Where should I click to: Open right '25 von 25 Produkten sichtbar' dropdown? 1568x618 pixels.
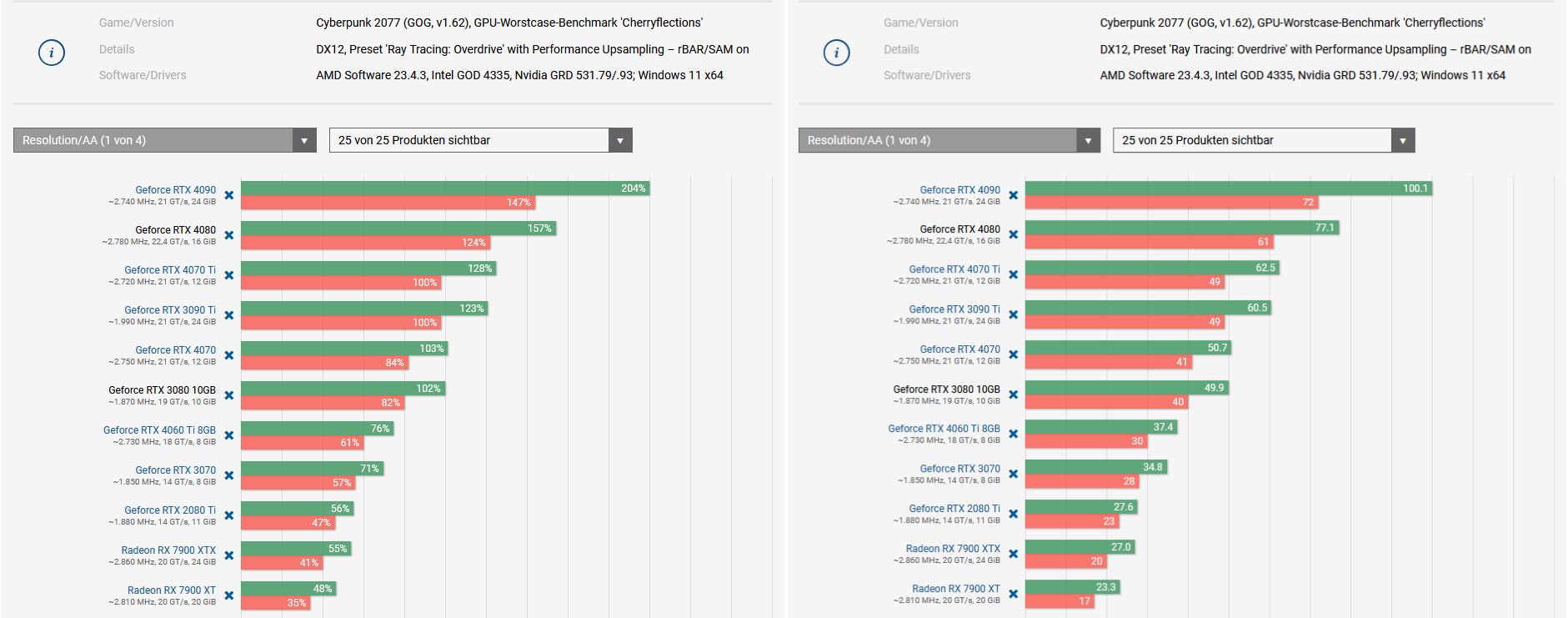coord(1264,140)
